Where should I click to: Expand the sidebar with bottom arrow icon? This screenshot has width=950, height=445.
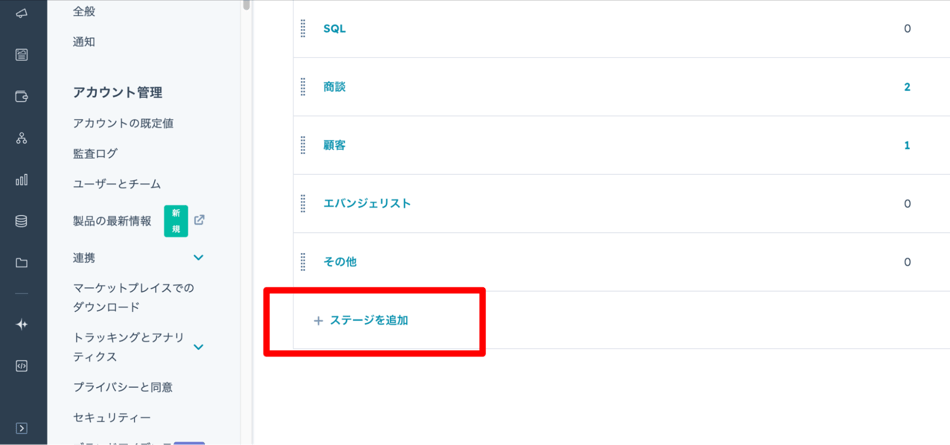click(x=22, y=428)
